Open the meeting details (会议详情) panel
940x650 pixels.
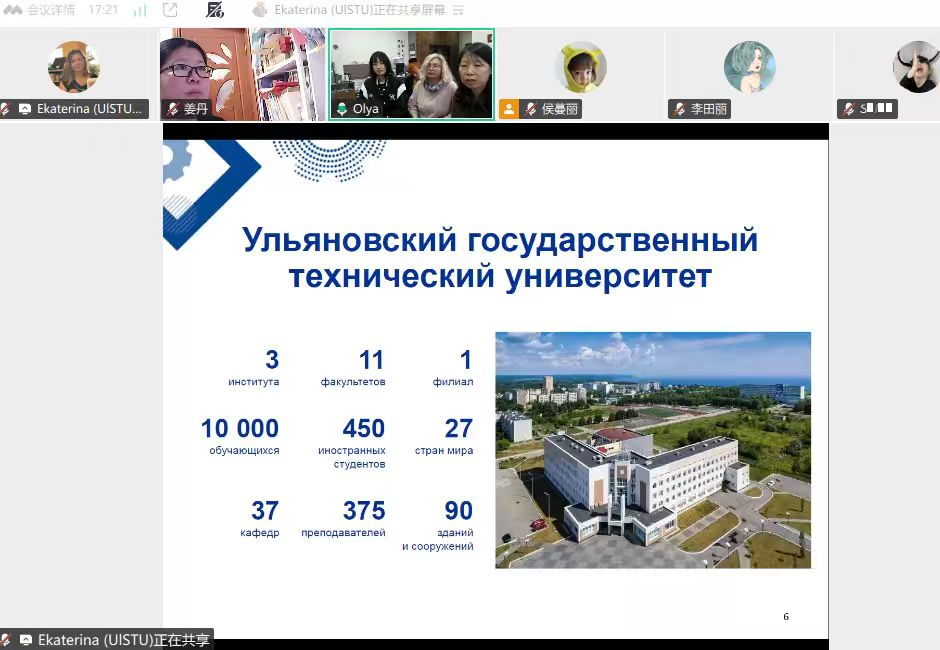click(52, 10)
